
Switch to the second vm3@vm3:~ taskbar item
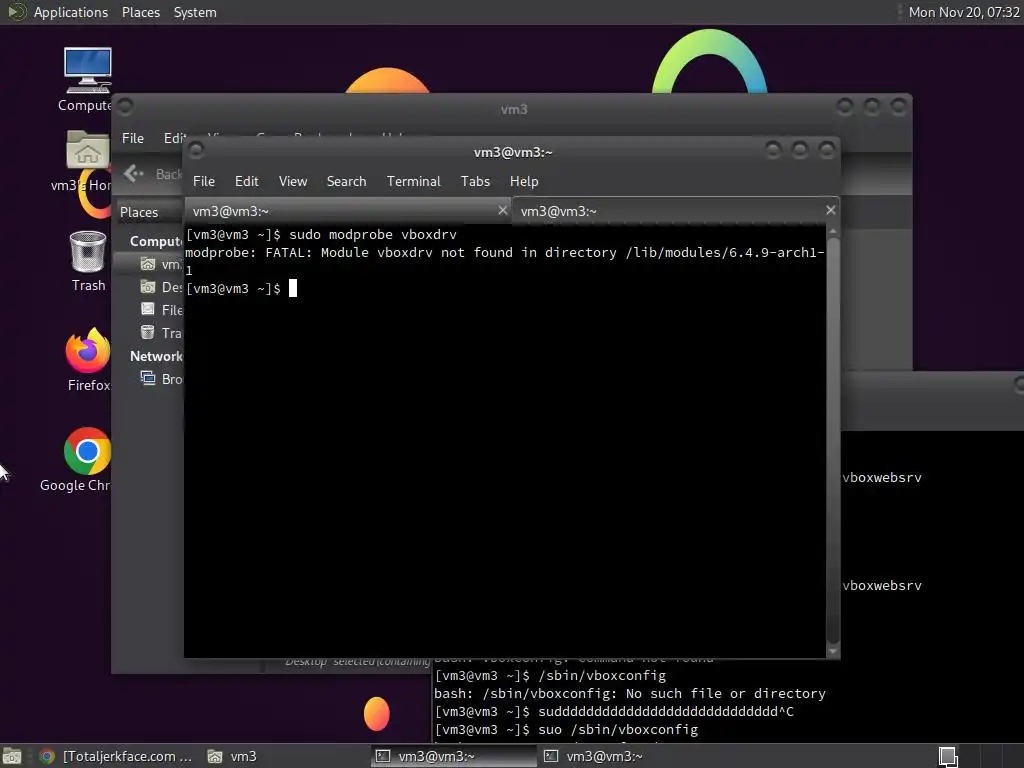pos(594,756)
